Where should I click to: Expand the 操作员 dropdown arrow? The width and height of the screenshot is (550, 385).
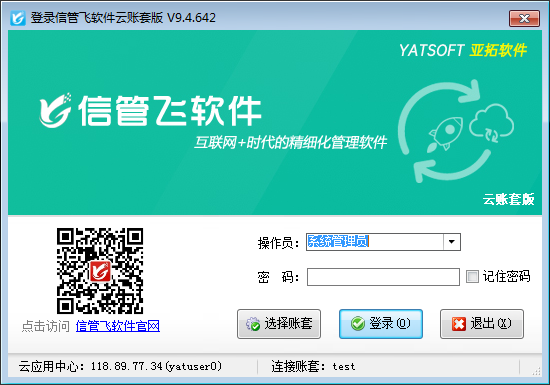452,242
